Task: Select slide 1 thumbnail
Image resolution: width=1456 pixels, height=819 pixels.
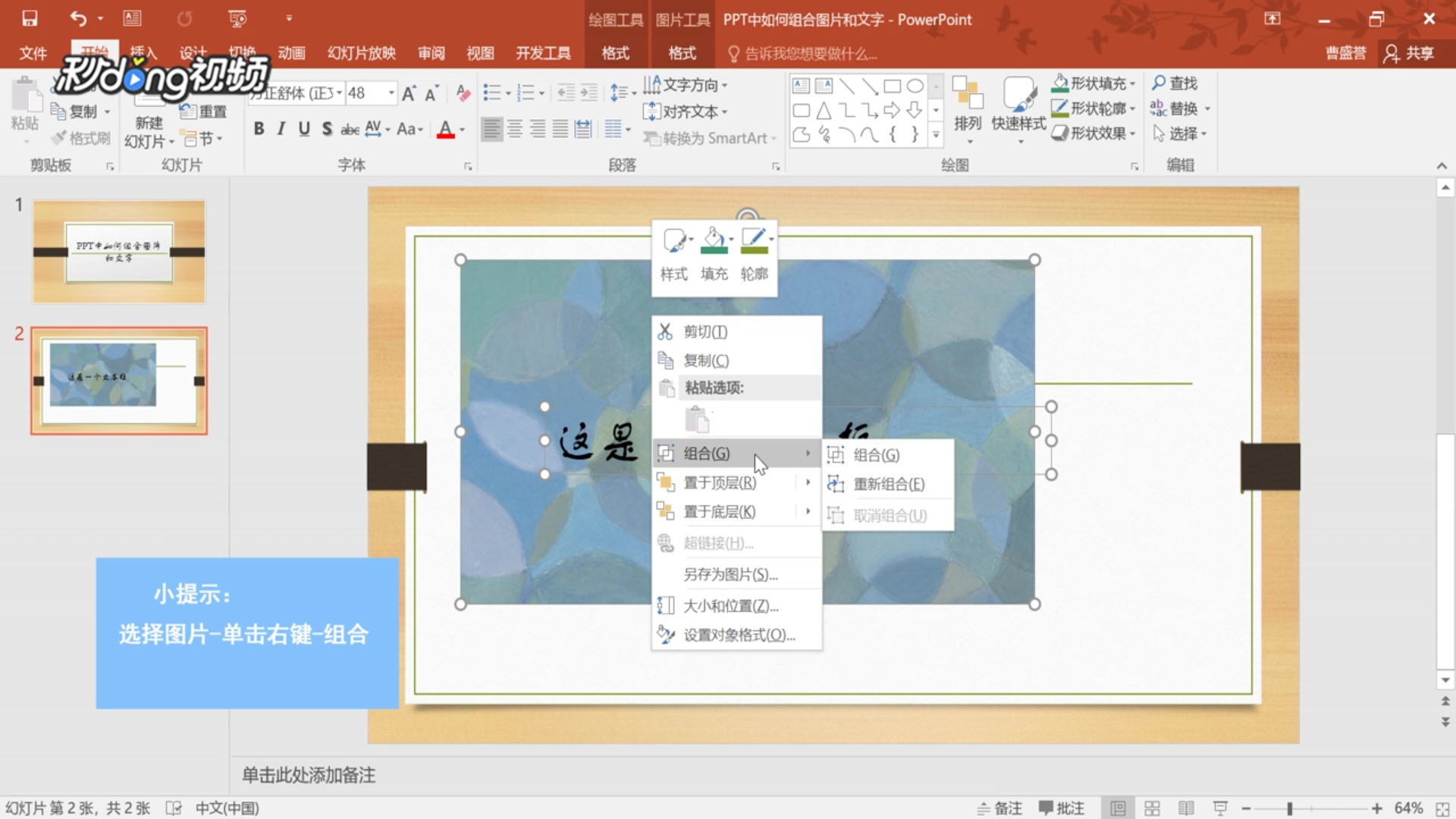Action: [119, 252]
